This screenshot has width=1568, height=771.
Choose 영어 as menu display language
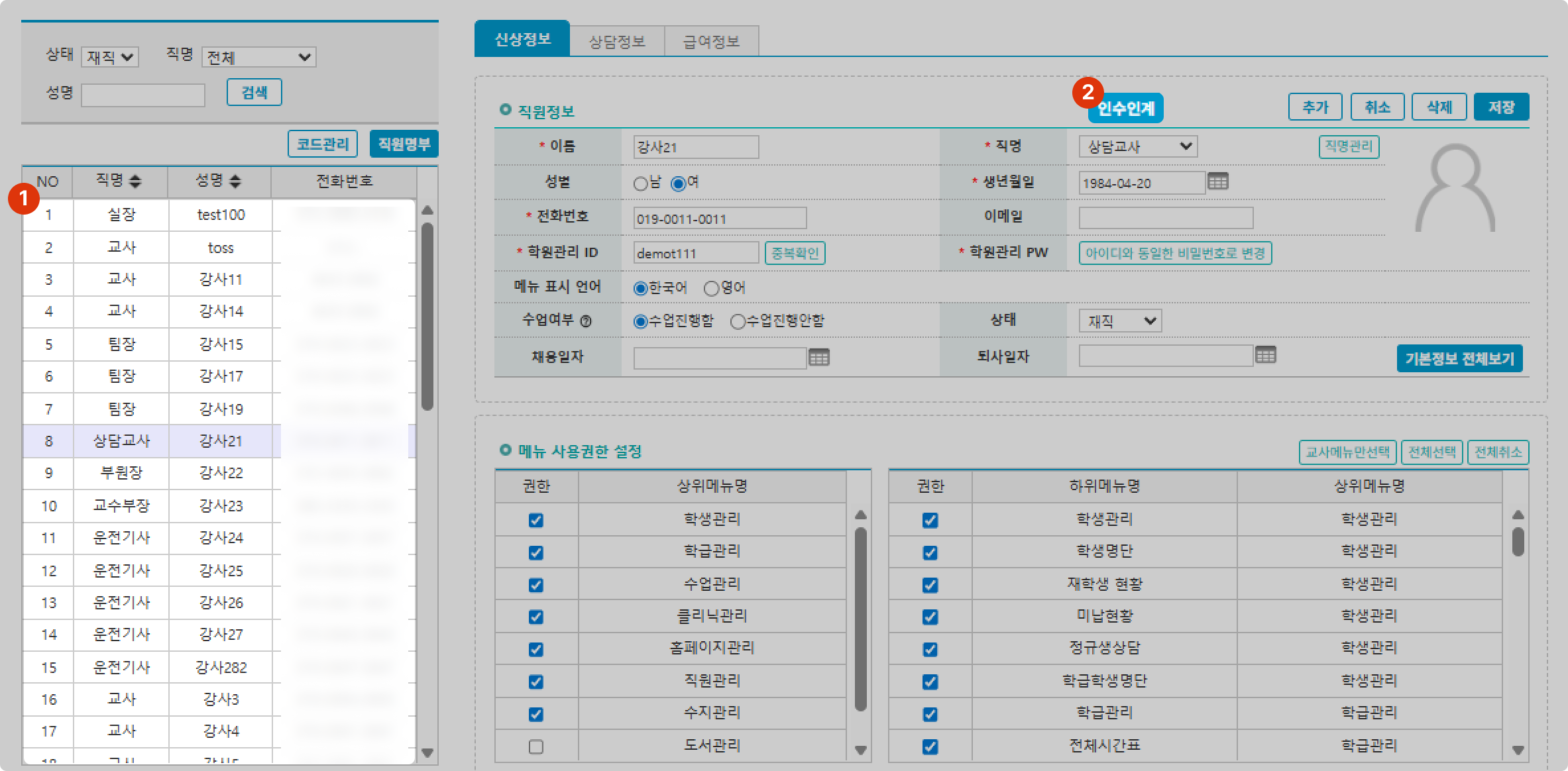point(712,288)
